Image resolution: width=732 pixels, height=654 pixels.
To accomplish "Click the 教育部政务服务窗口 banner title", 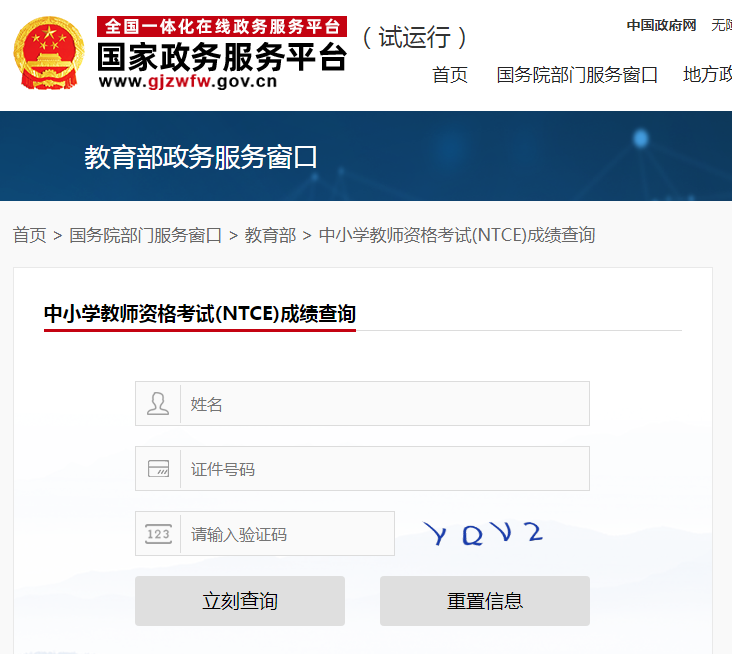I will tap(201, 157).
